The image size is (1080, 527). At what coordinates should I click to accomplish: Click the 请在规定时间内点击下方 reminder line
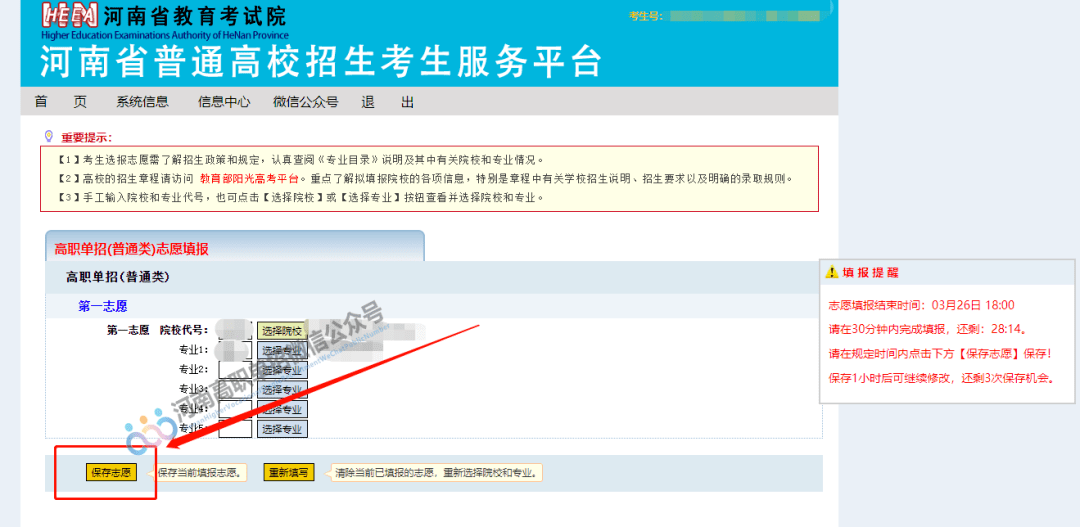940,354
